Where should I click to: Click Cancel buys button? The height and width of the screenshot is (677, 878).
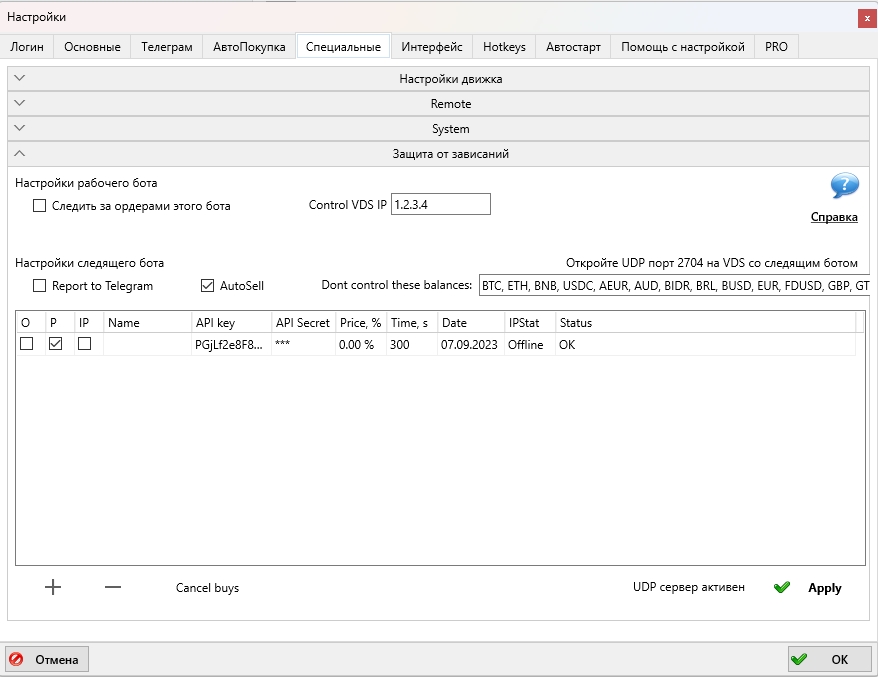click(x=207, y=588)
